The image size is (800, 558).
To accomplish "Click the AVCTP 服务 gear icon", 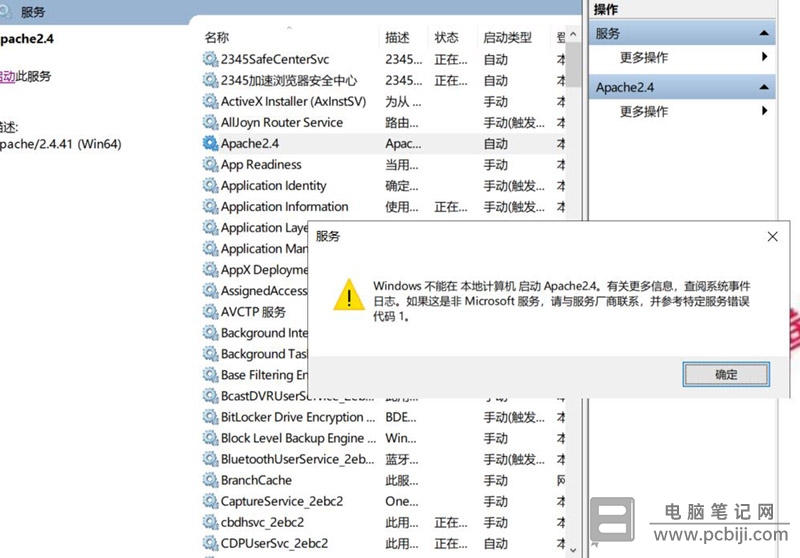I will pyautogui.click(x=210, y=312).
